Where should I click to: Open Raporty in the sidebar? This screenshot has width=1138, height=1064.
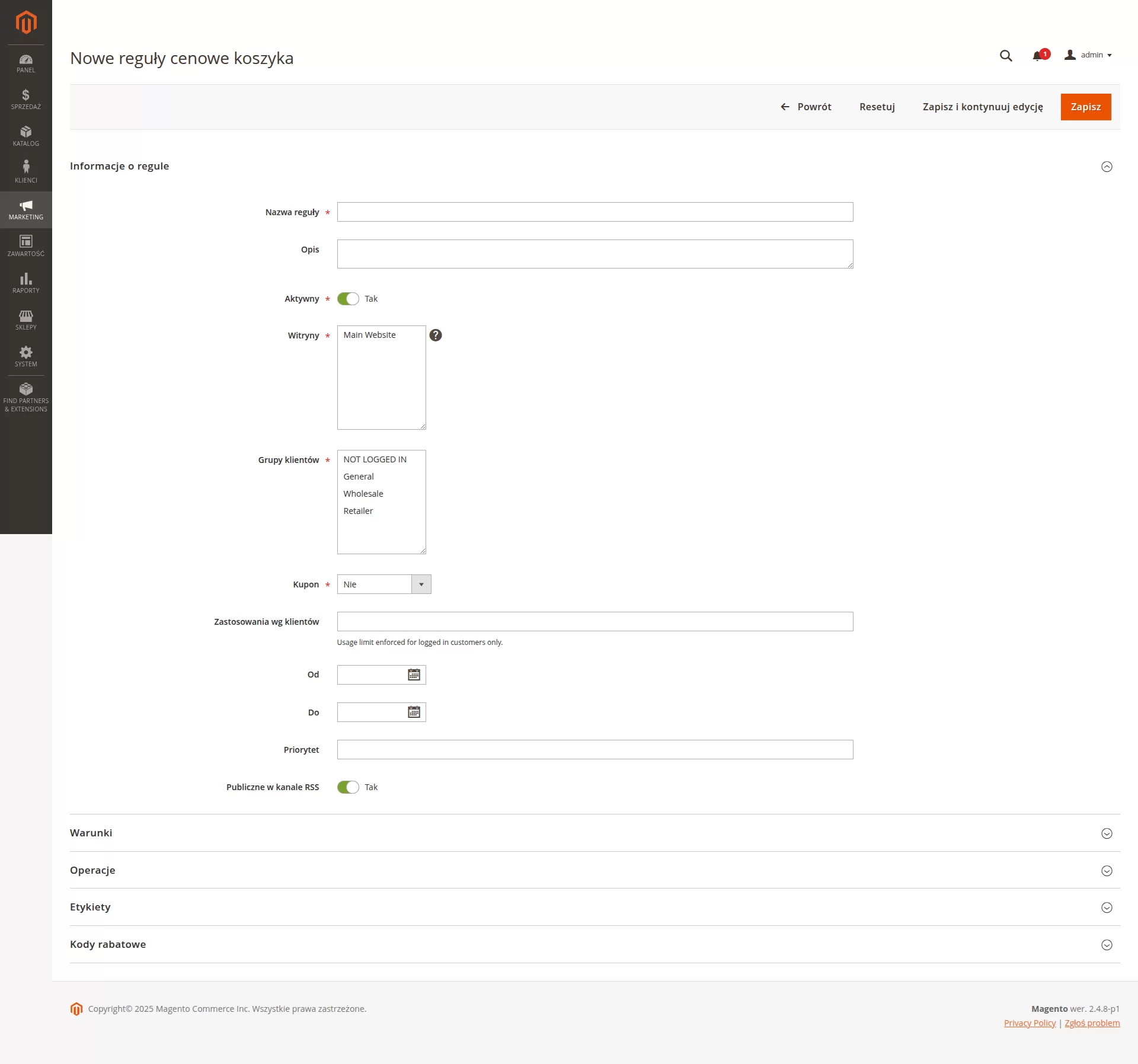coord(26,283)
